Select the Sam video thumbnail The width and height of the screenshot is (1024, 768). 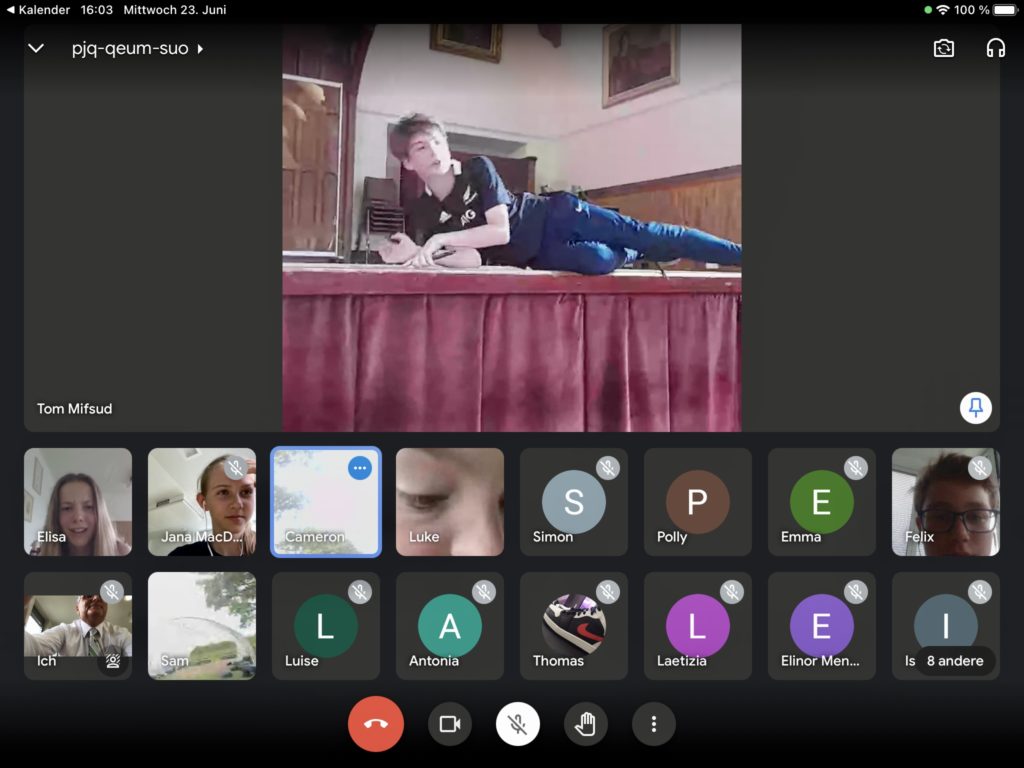(202, 626)
